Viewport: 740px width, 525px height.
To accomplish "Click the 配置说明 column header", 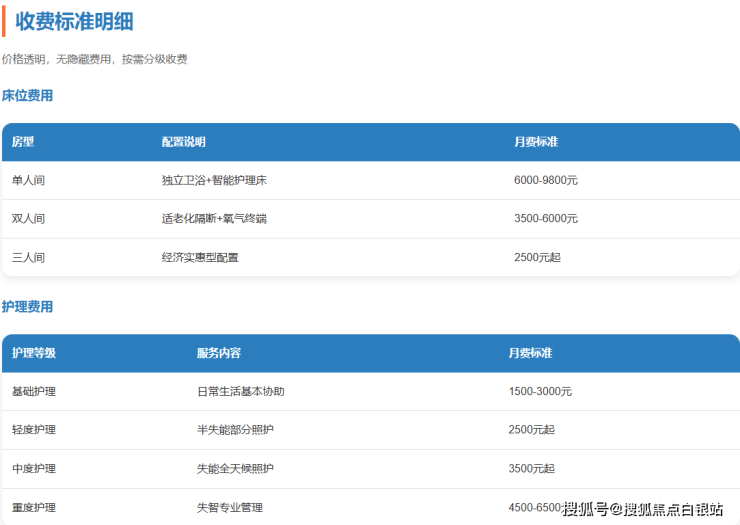I will click(x=183, y=142).
